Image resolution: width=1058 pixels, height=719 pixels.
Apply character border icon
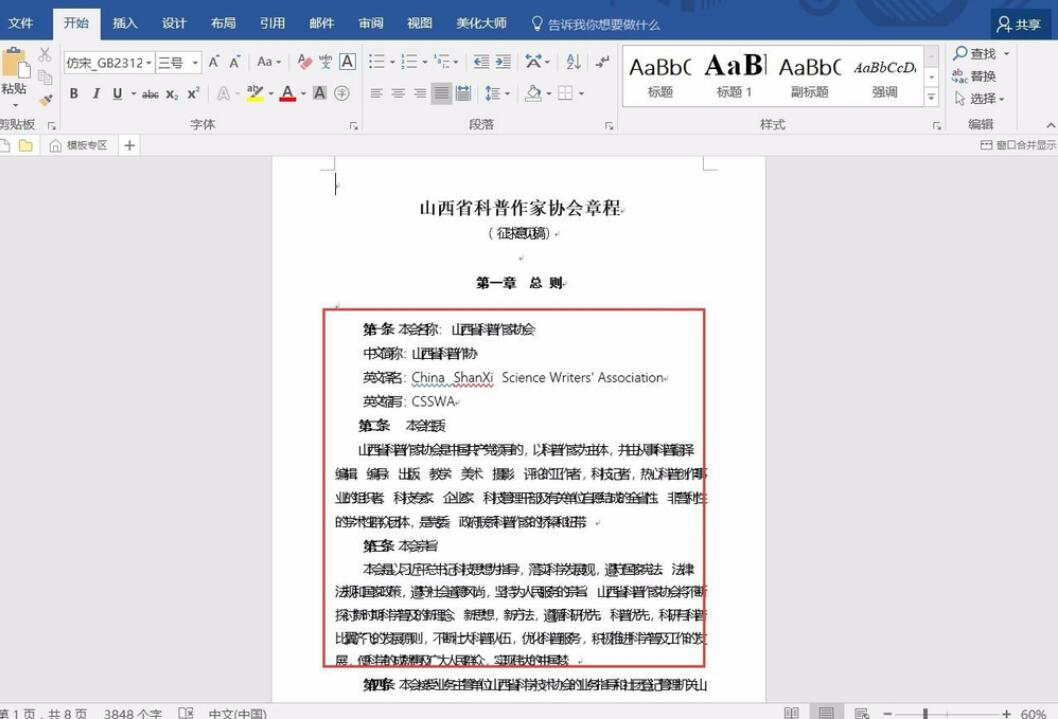347,62
